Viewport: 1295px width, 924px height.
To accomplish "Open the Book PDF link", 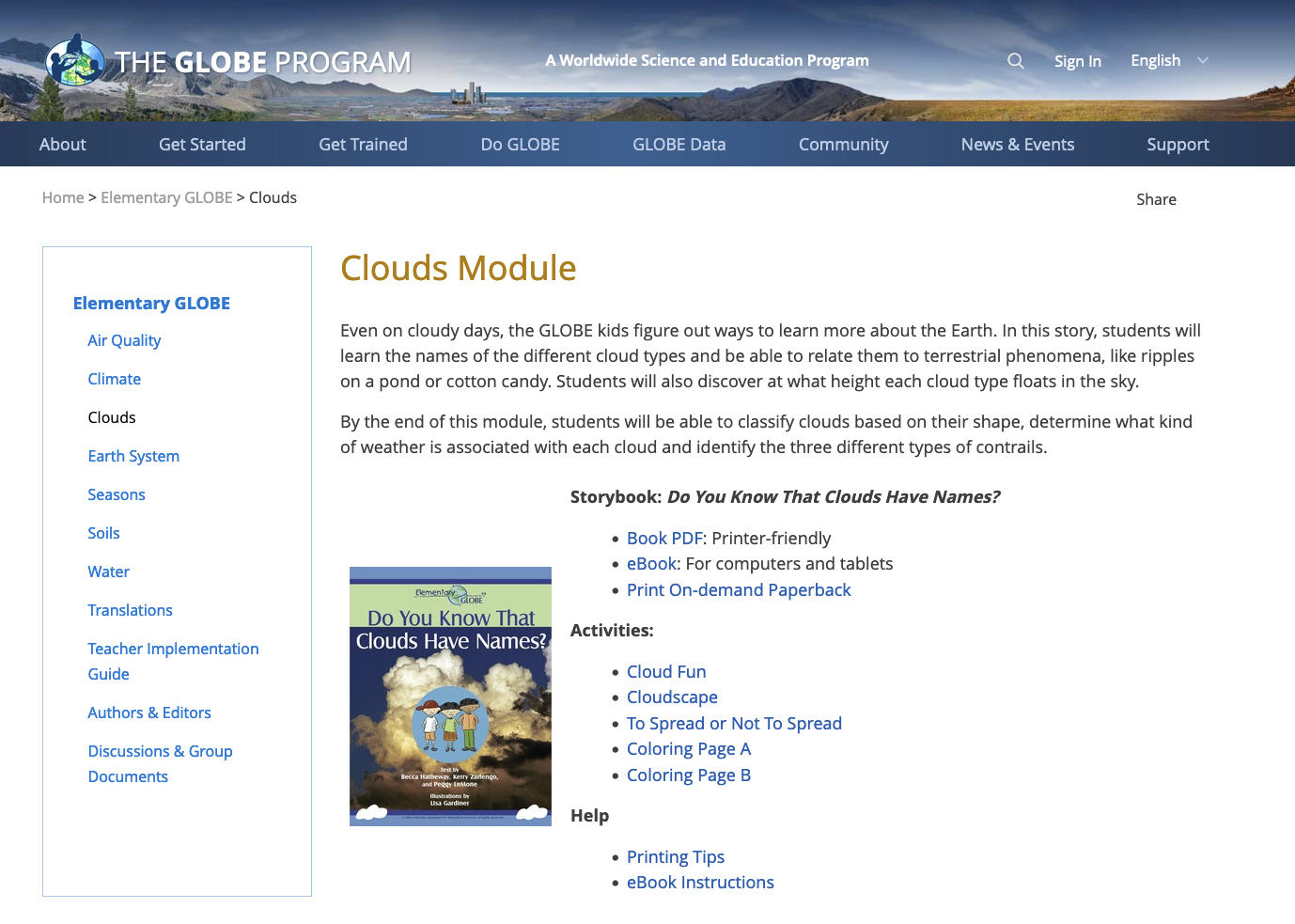I will (663, 538).
